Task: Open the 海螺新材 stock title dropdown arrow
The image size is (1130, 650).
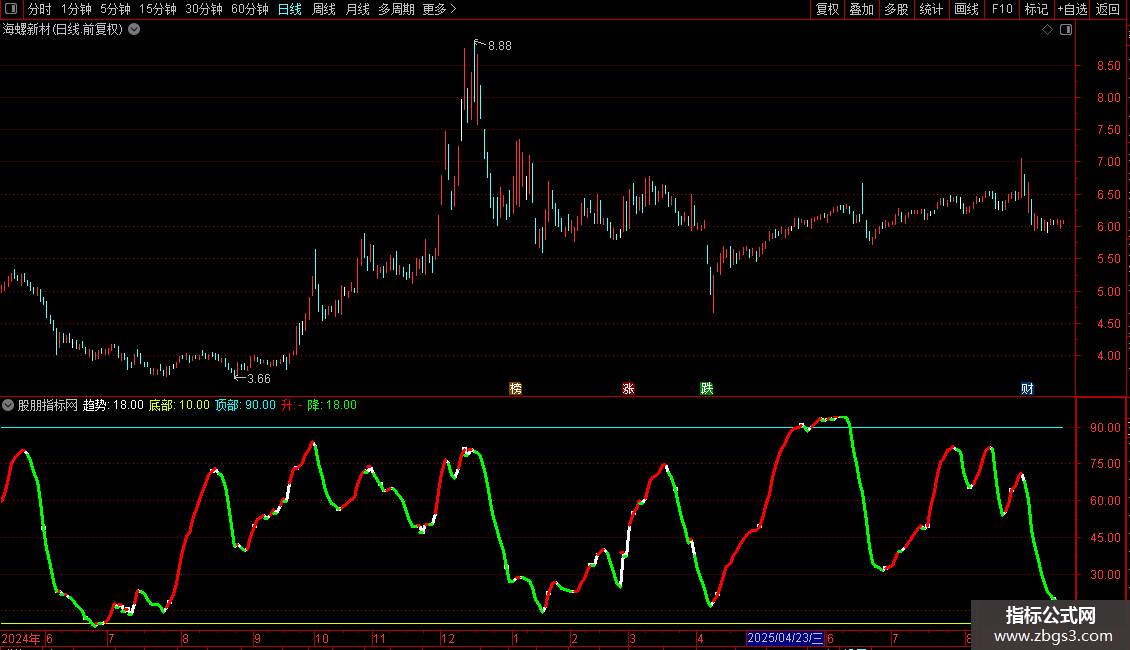Action: (134, 30)
